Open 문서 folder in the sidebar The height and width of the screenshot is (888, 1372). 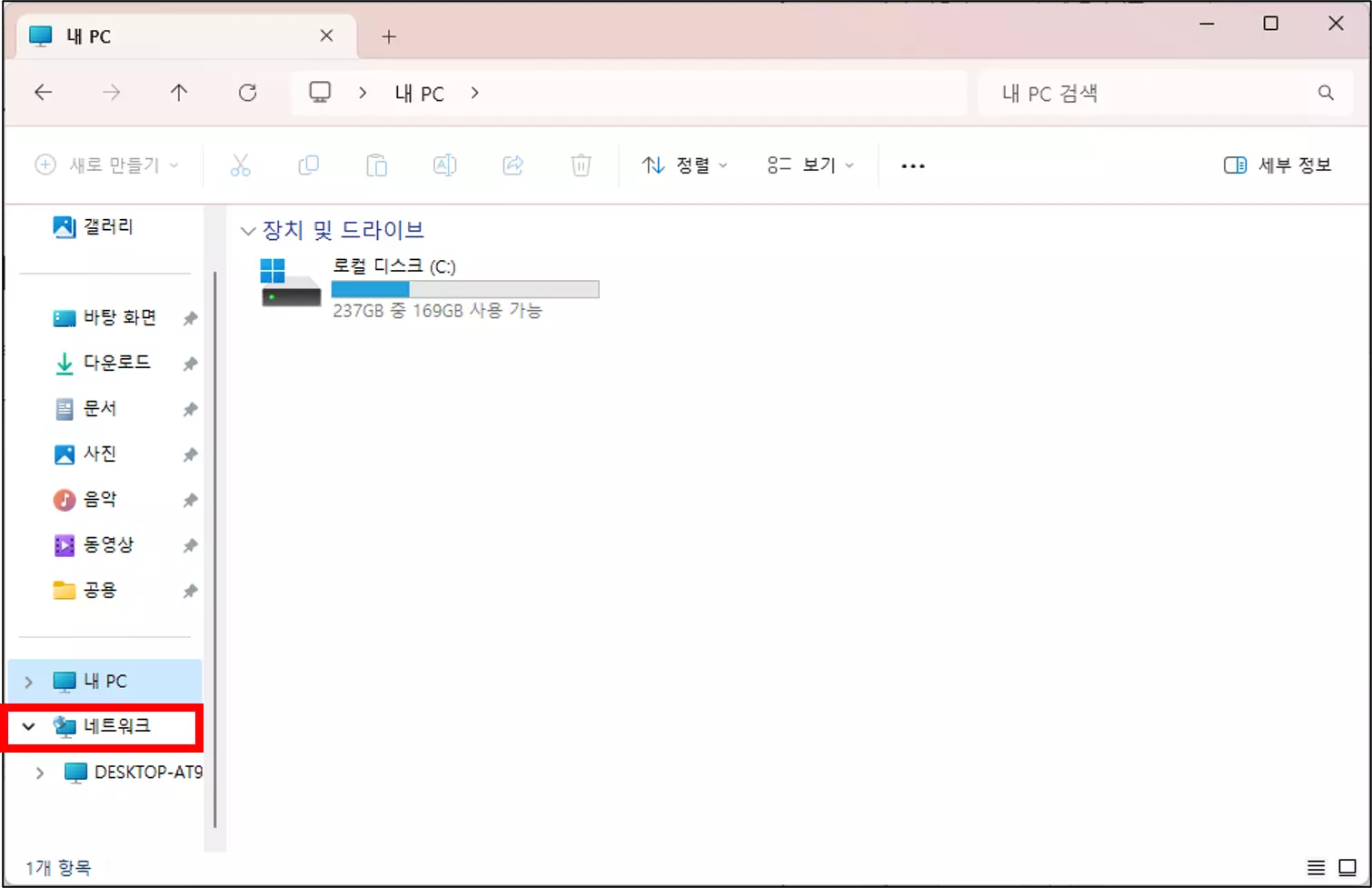click(85, 408)
